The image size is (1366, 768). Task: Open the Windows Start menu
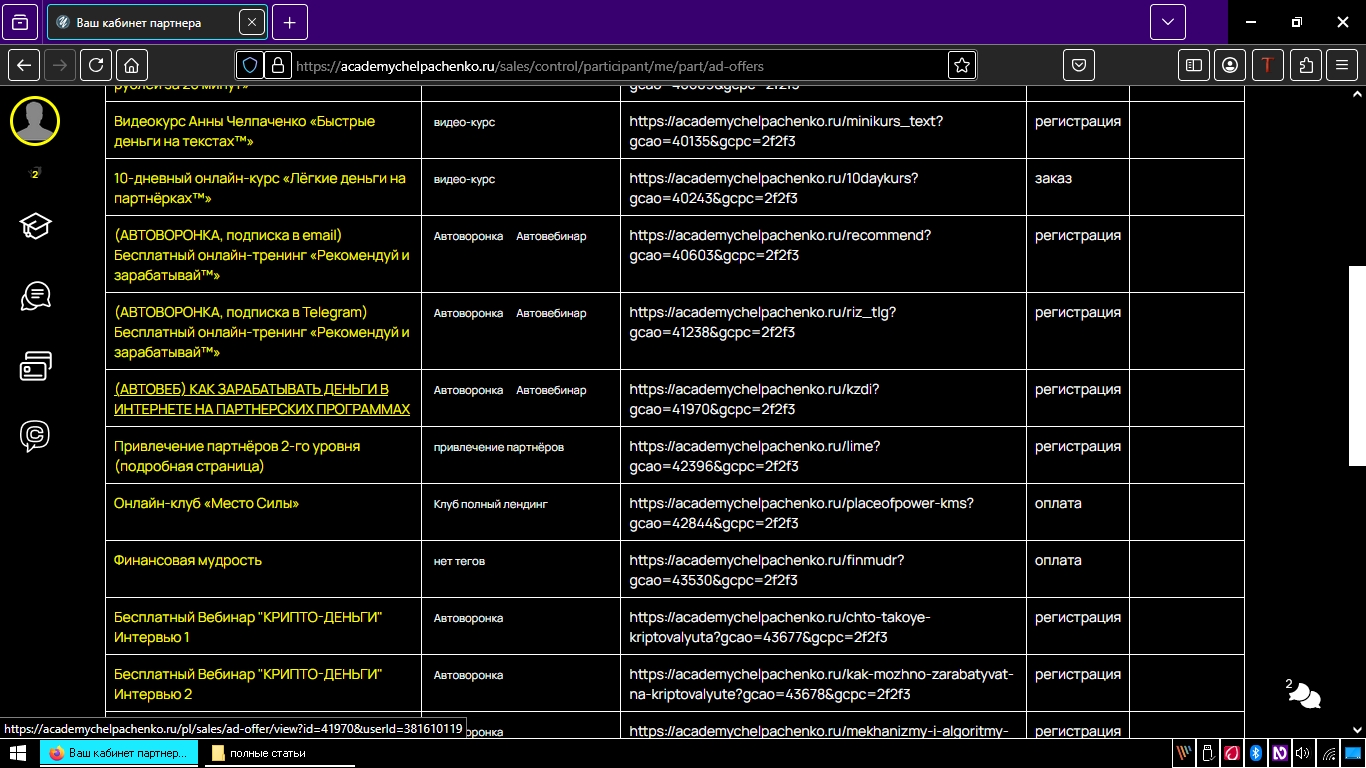17,753
